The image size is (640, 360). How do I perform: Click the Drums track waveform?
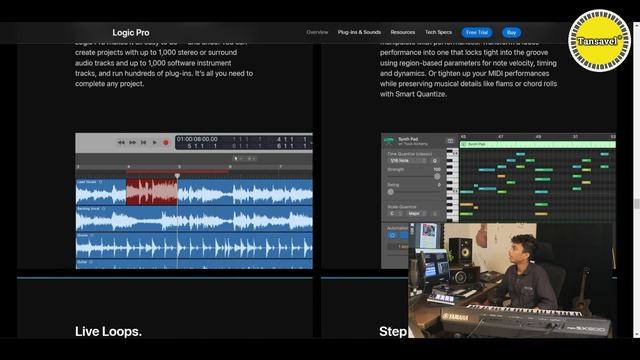coord(194,246)
